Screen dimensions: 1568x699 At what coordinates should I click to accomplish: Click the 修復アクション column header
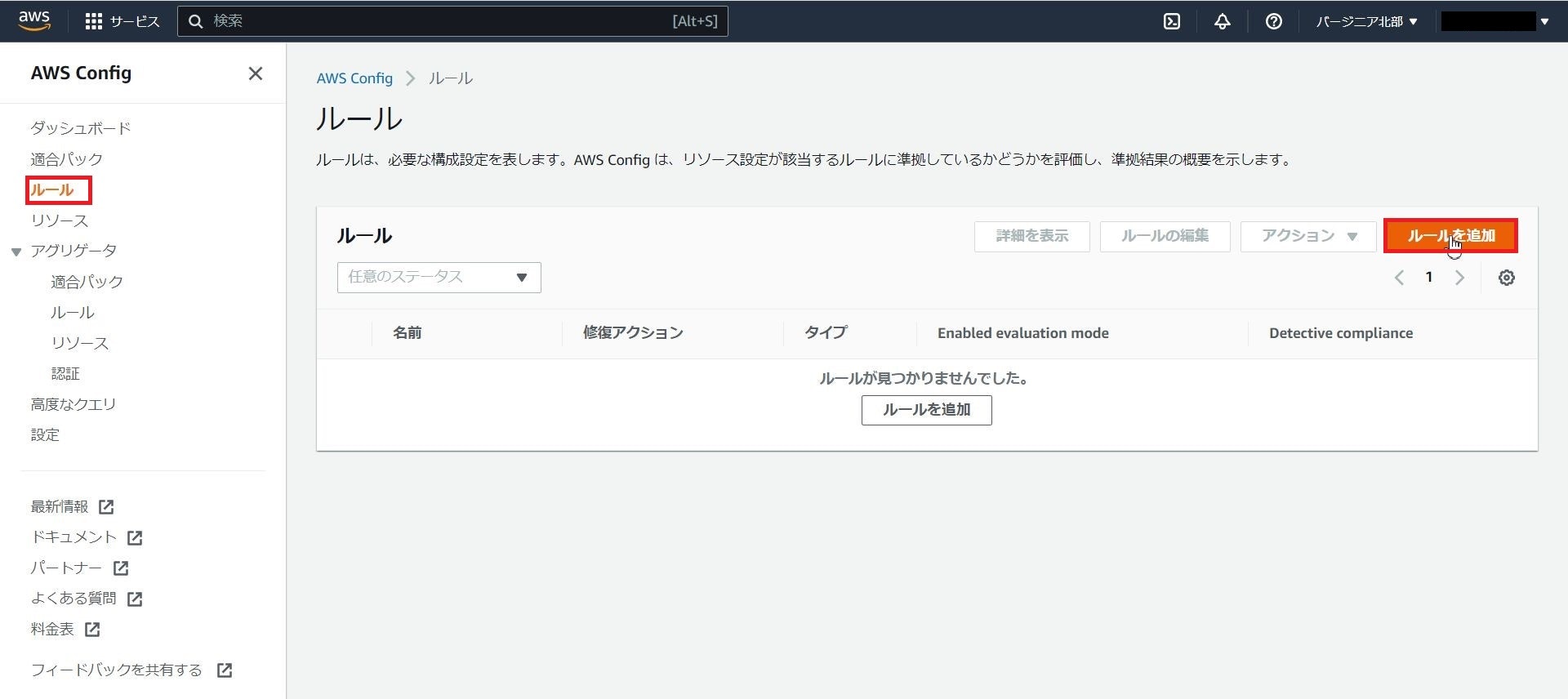point(633,333)
